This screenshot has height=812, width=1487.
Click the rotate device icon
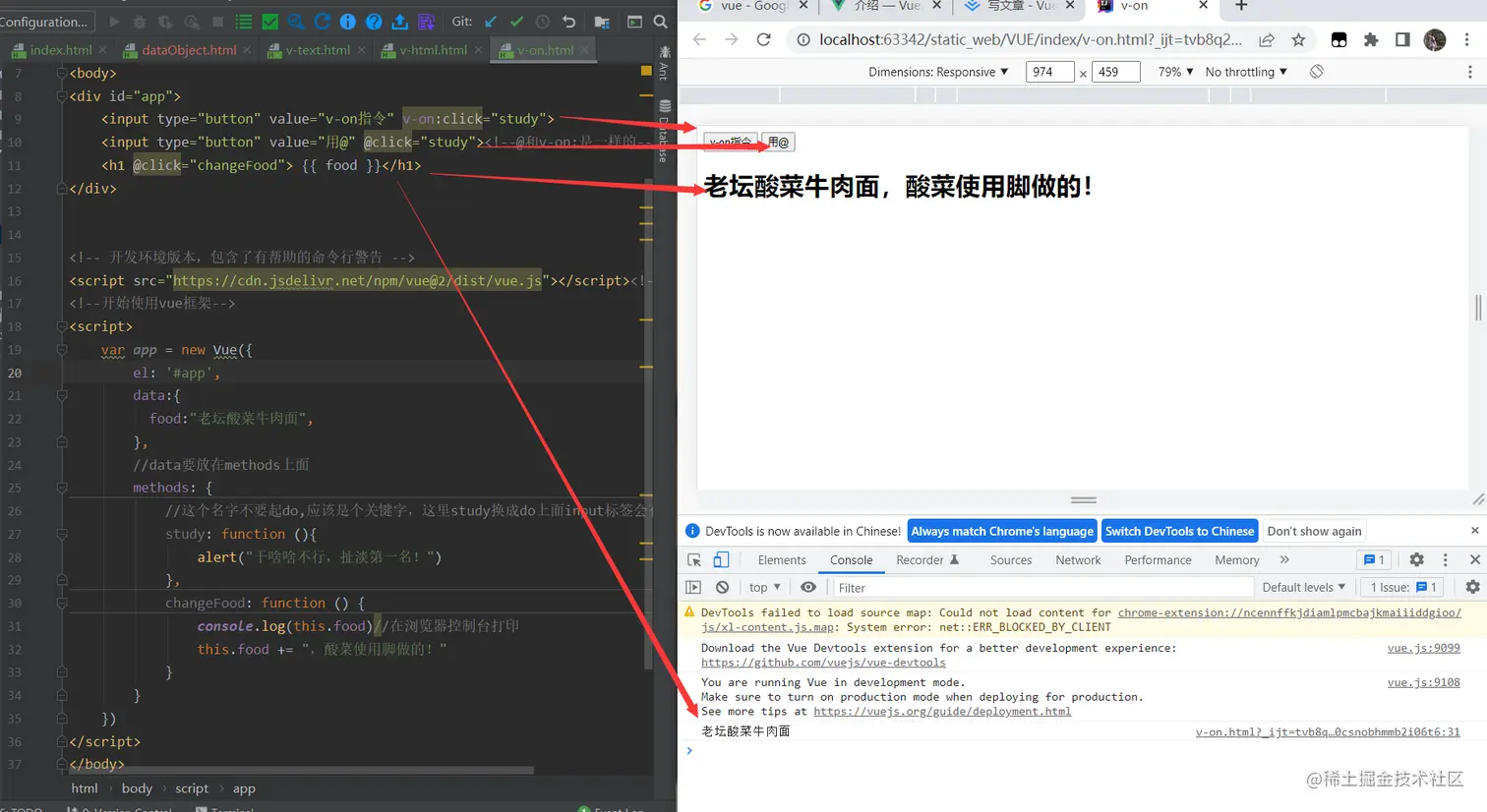(1317, 72)
